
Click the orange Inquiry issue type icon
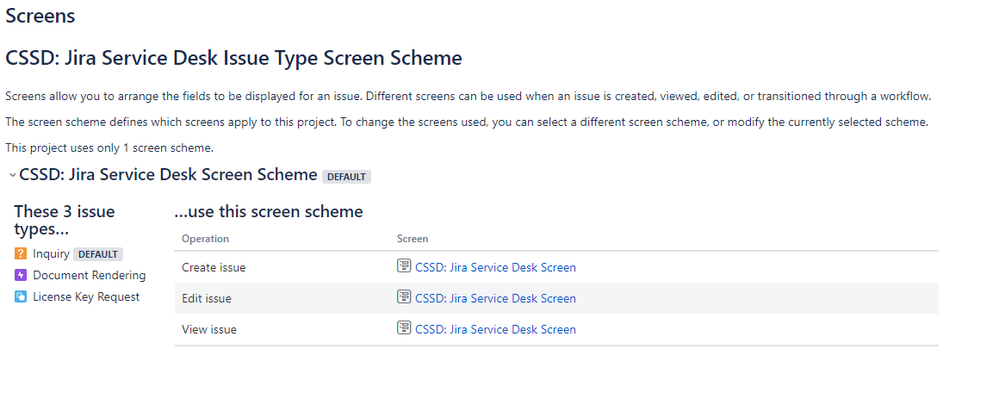[20, 254]
